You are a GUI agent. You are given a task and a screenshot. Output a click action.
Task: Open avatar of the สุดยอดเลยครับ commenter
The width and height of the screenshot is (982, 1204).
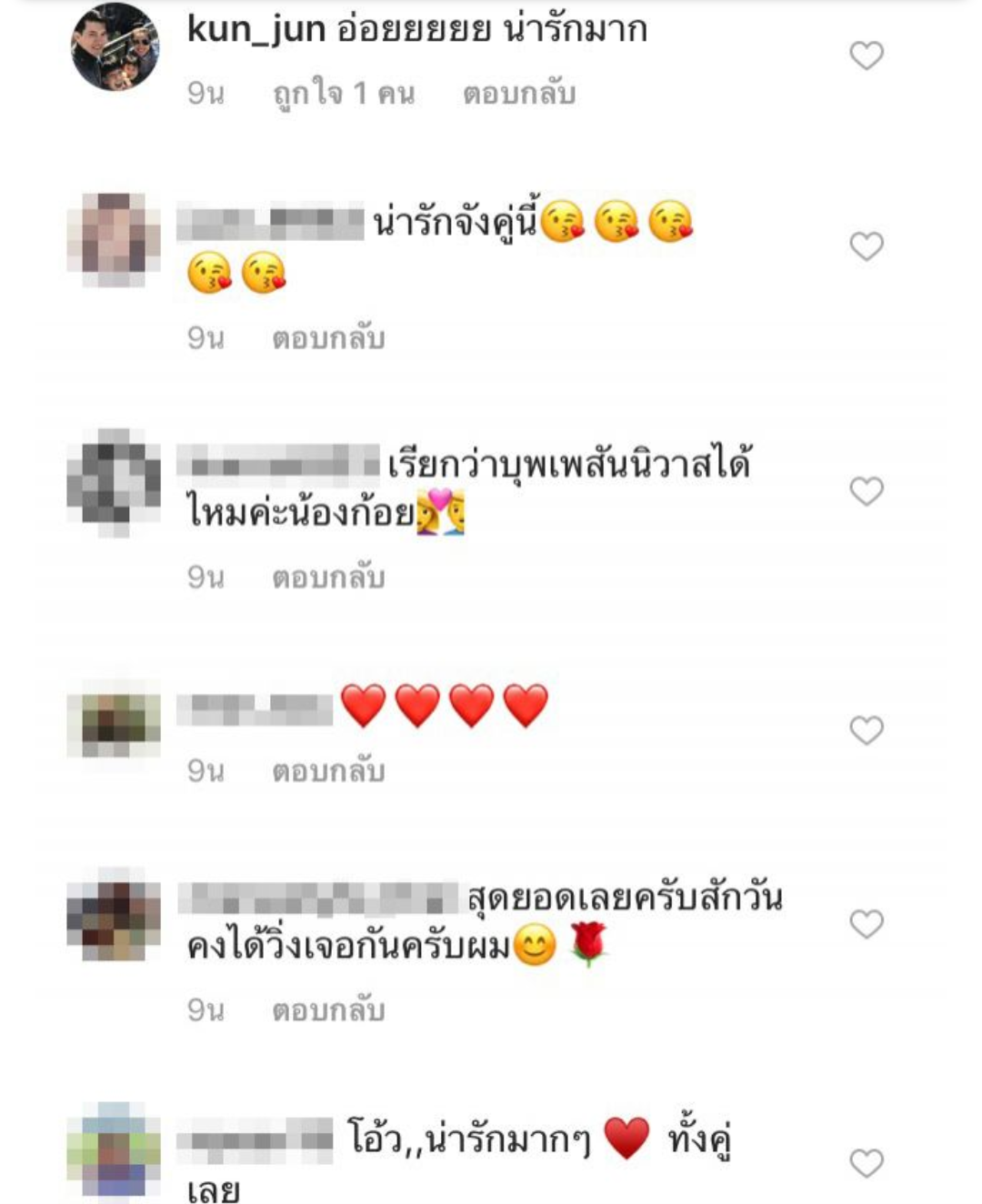coord(115,918)
